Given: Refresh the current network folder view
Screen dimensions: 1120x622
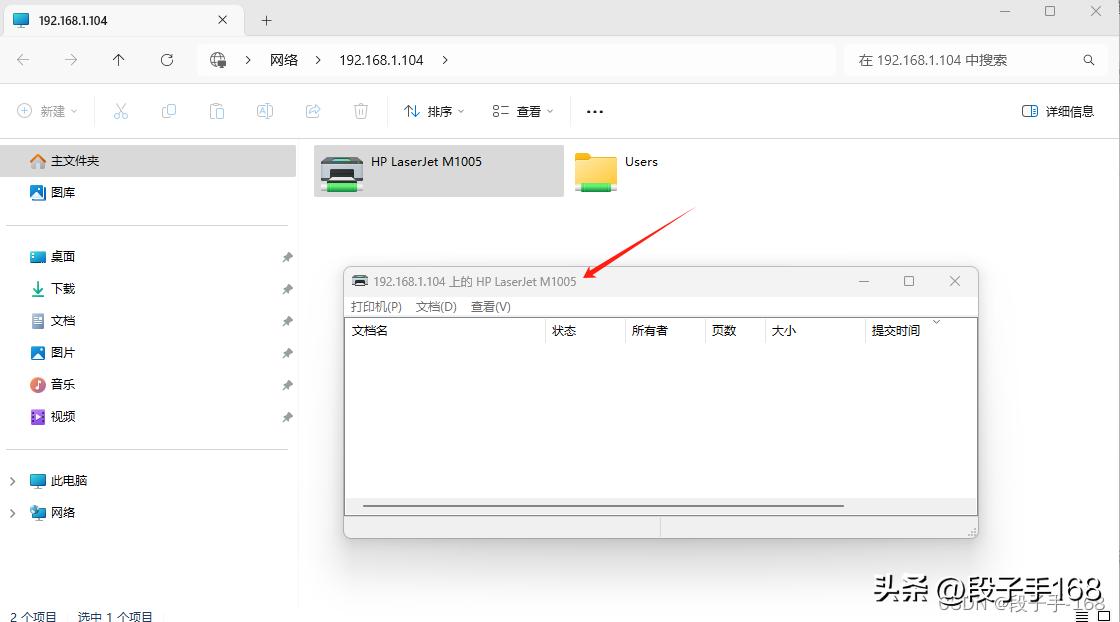Looking at the screenshot, I should click(x=166, y=59).
